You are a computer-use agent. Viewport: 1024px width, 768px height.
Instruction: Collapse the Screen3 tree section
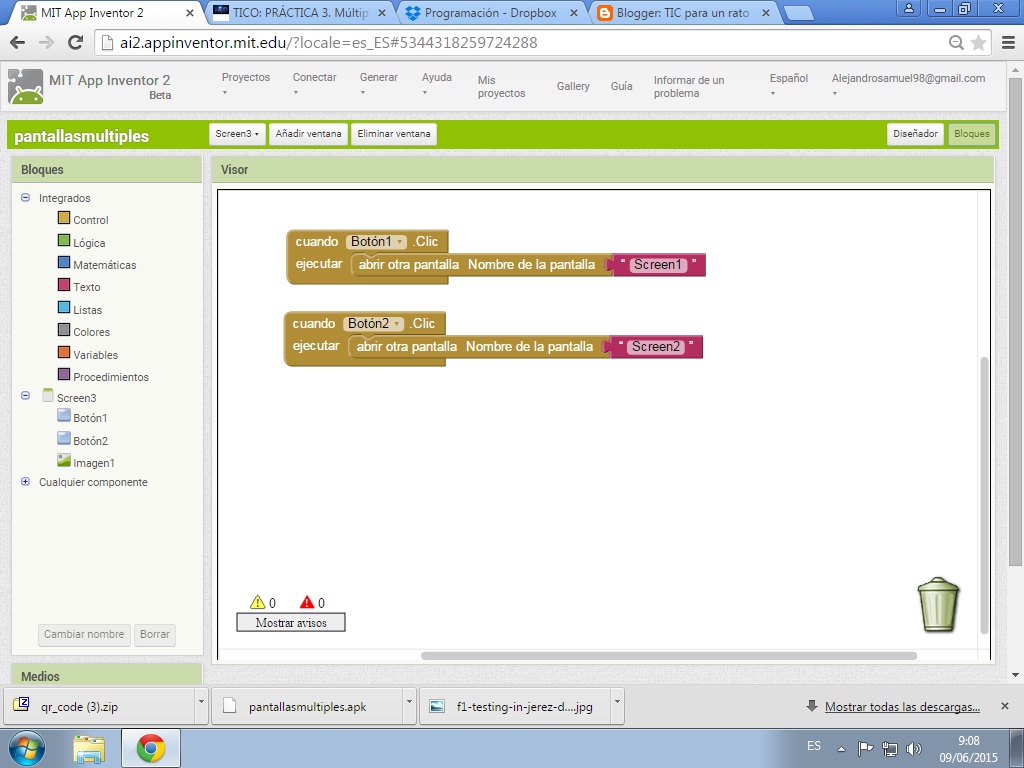(x=25, y=395)
